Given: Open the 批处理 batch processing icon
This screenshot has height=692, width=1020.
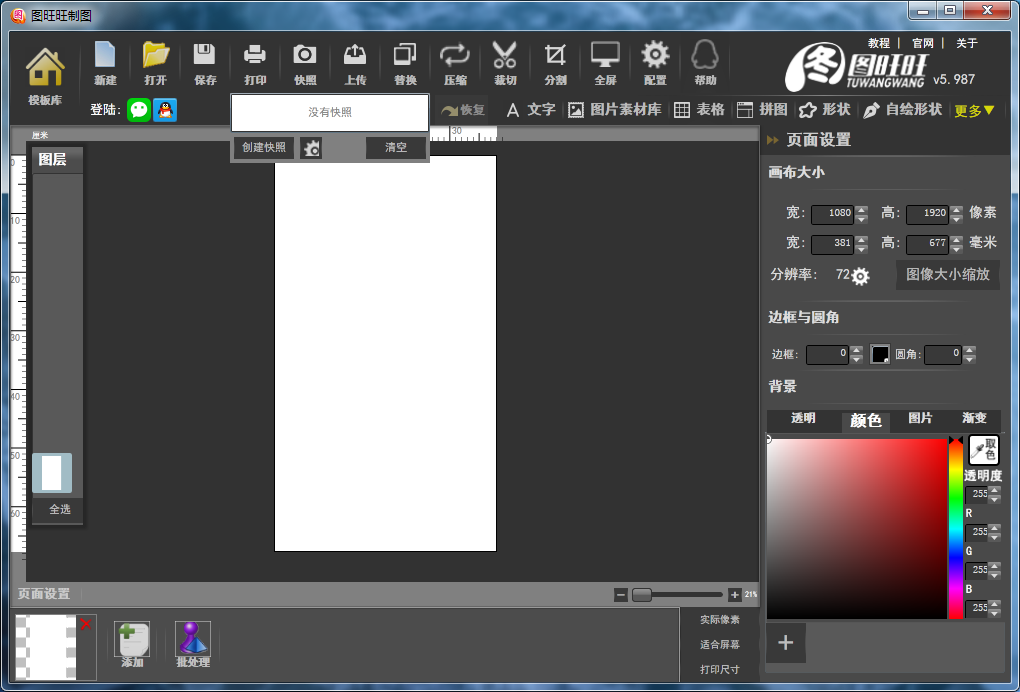Looking at the screenshot, I should (193, 644).
